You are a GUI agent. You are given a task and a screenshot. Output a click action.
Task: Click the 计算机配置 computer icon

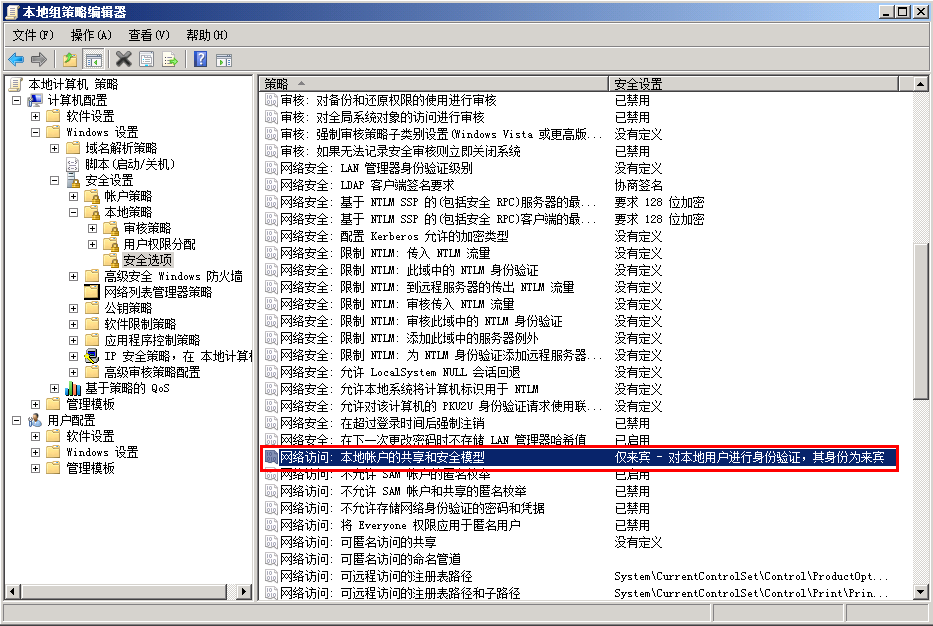[x=35, y=100]
